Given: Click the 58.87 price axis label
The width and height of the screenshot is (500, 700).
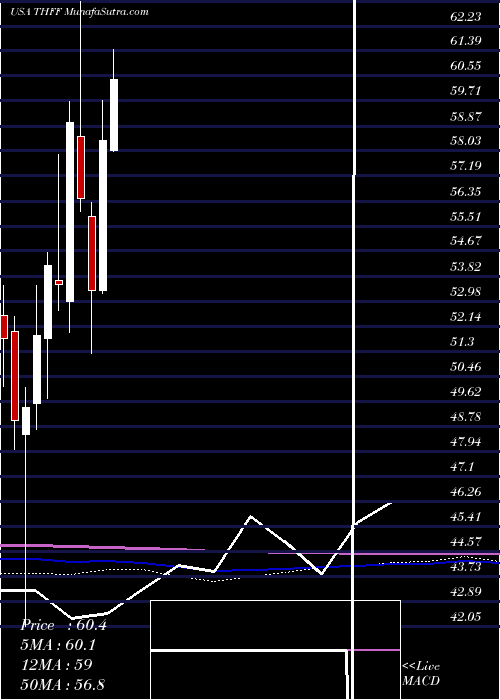Looking at the screenshot, I should click(466, 117).
